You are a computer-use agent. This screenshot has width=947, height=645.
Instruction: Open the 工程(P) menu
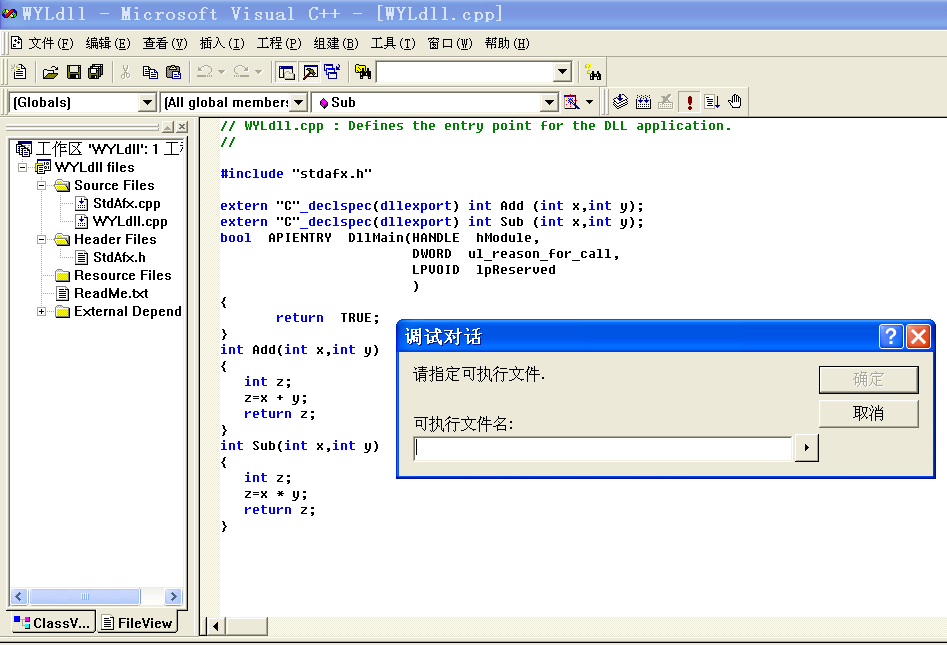tap(279, 43)
